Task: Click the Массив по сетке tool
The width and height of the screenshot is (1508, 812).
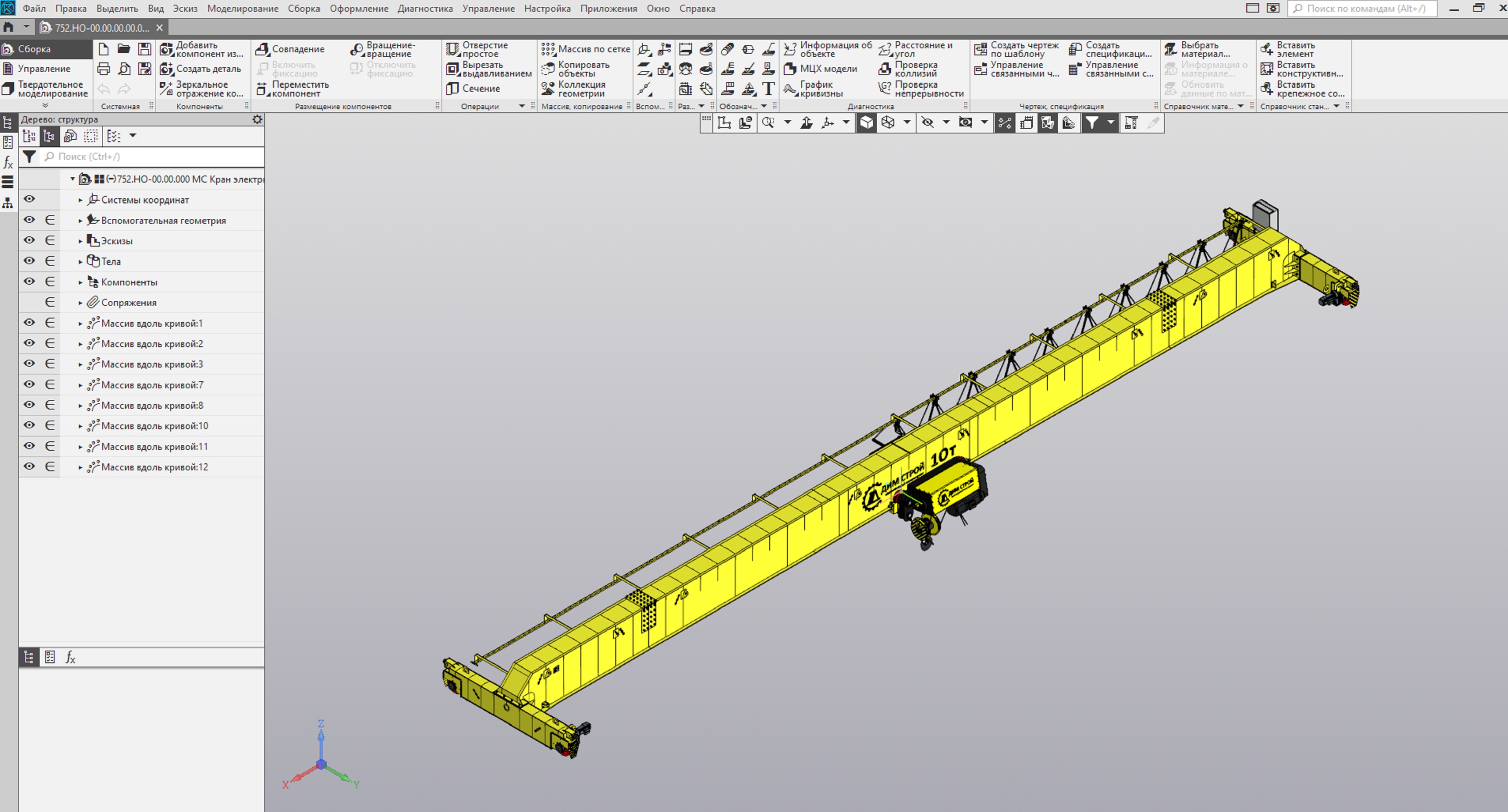Action: pyautogui.click(x=585, y=49)
